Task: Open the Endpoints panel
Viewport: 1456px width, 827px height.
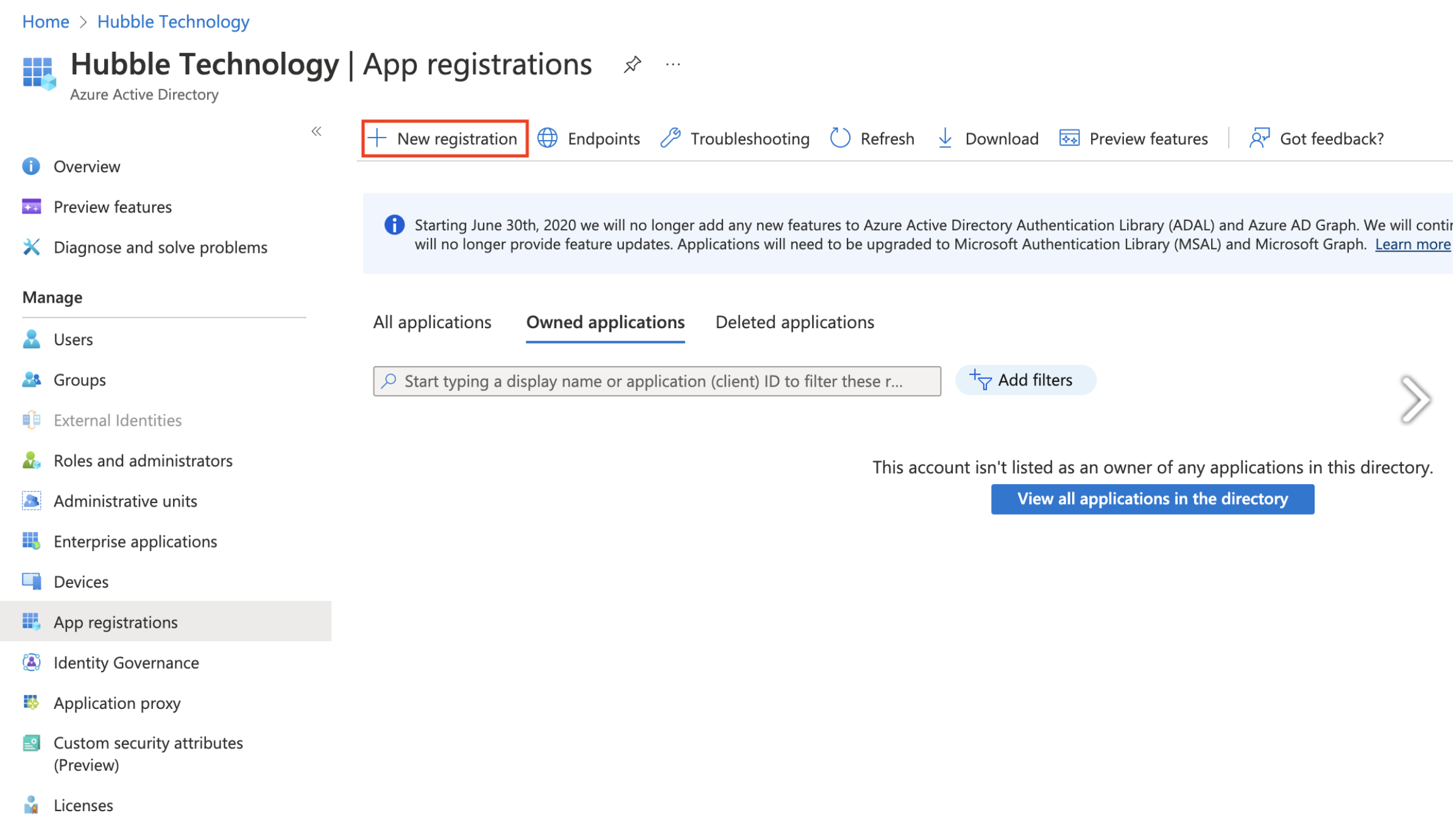Action: (x=548, y=138)
